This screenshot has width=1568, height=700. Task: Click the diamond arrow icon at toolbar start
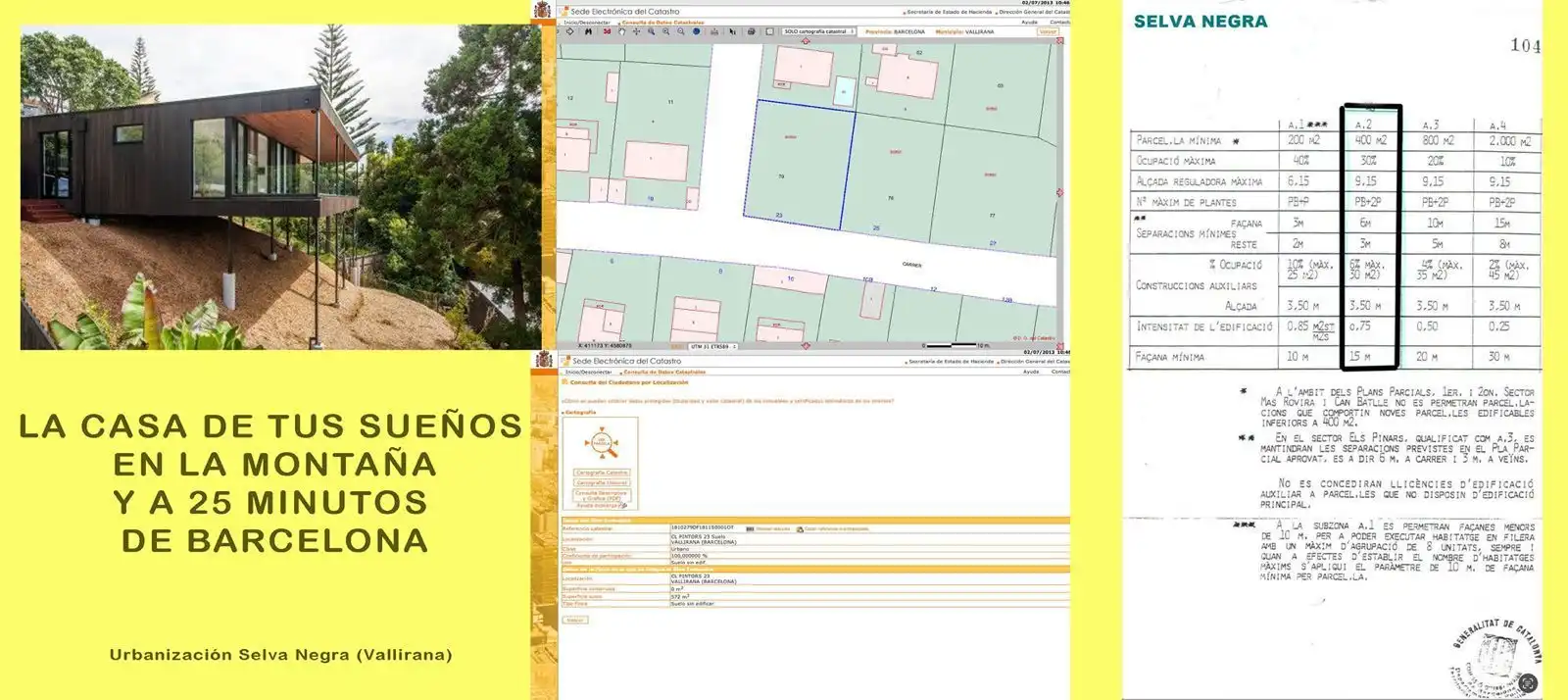569,31
